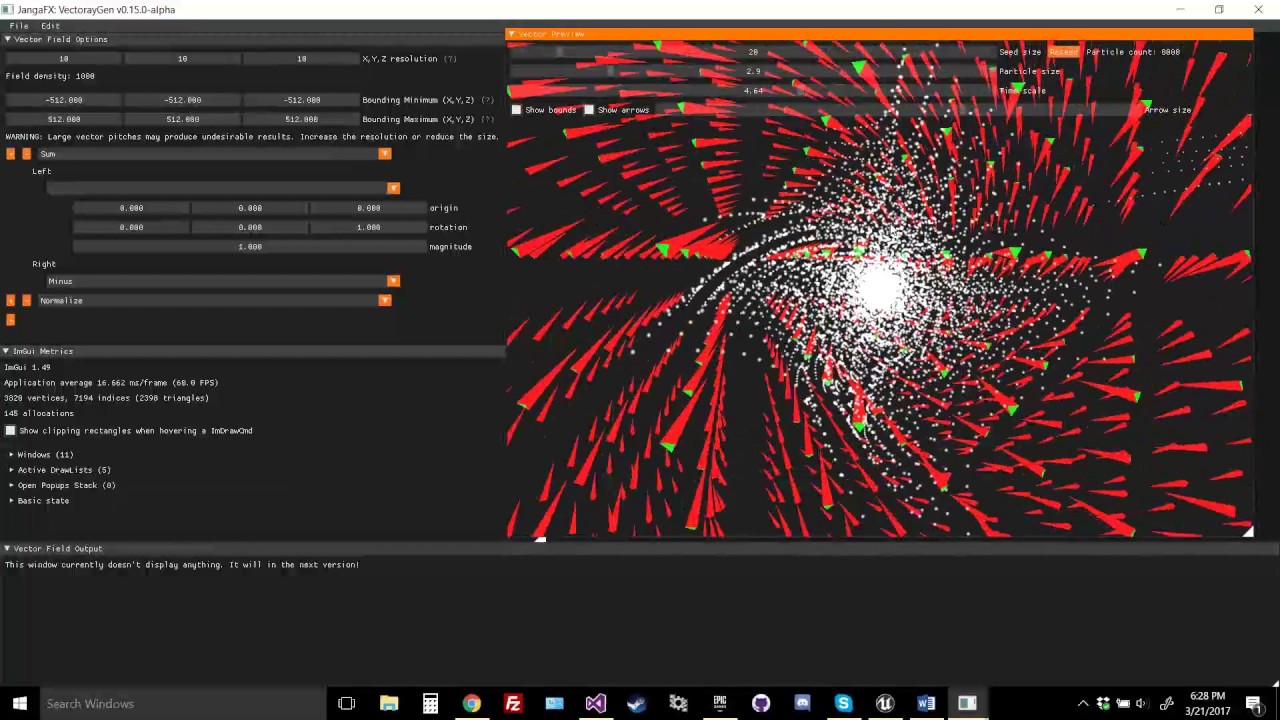Toggle the Show arrows checkbox

(589, 110)
